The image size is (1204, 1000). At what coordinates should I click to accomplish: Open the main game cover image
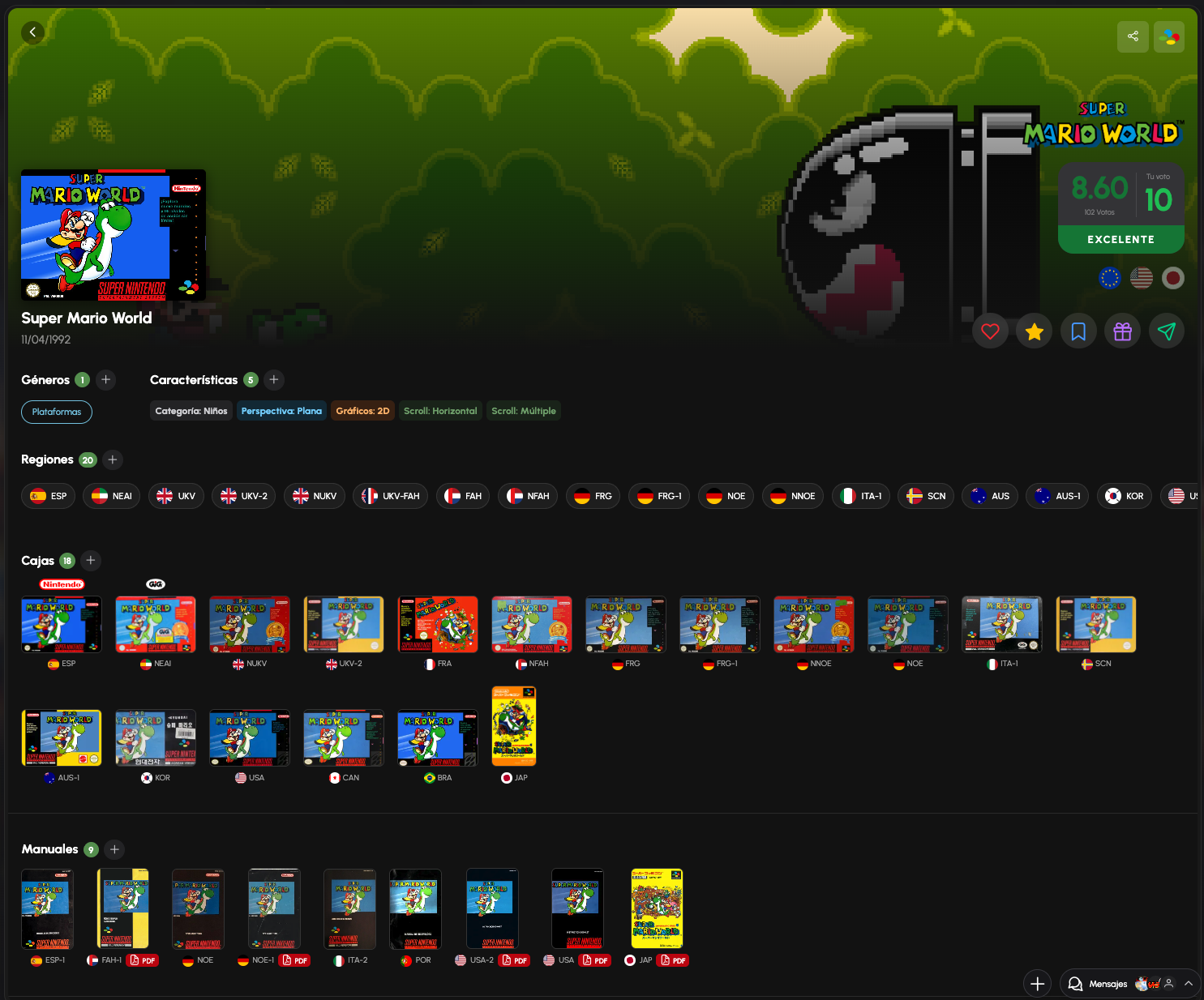[114, 235]
